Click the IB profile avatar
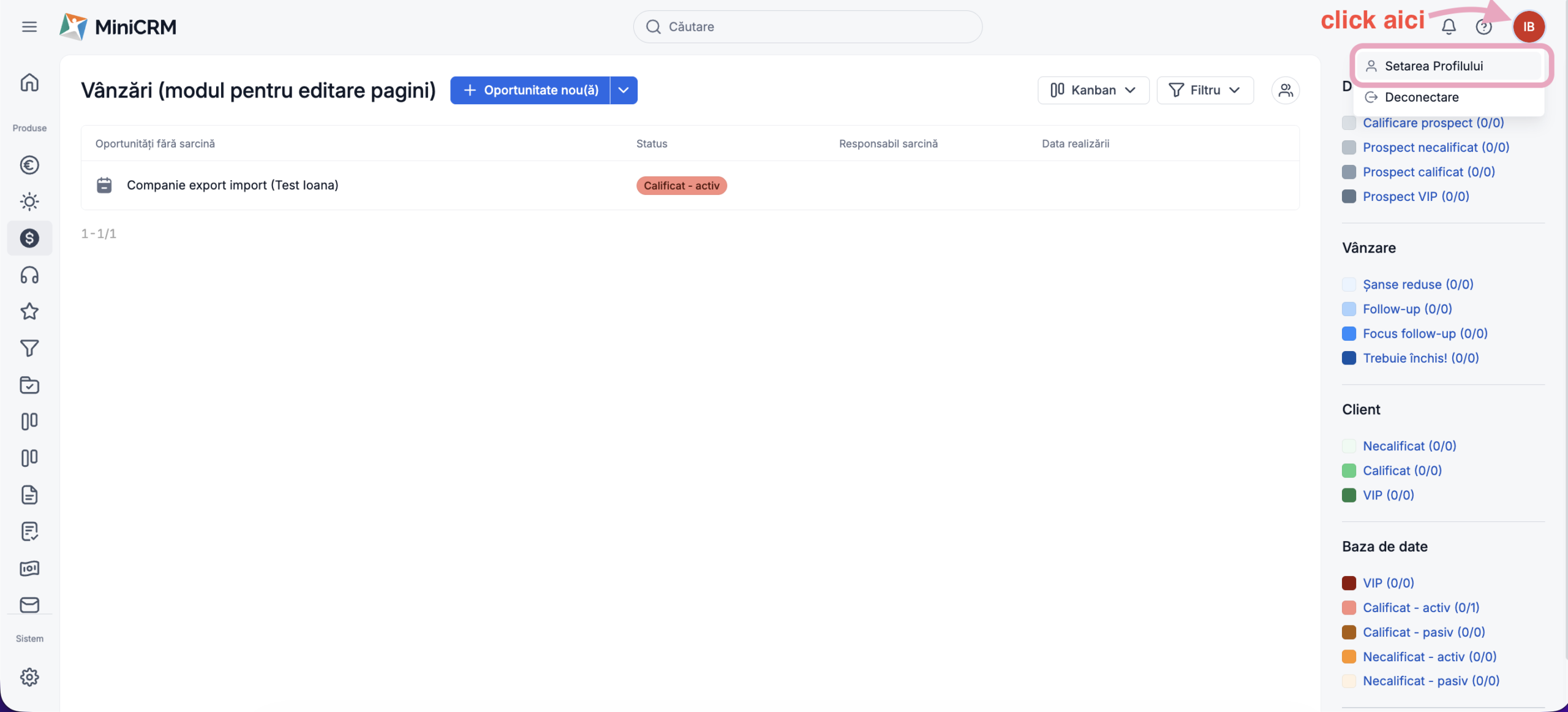The height and width of the screenshot is (712, 1568). (x=1529, y=26)
